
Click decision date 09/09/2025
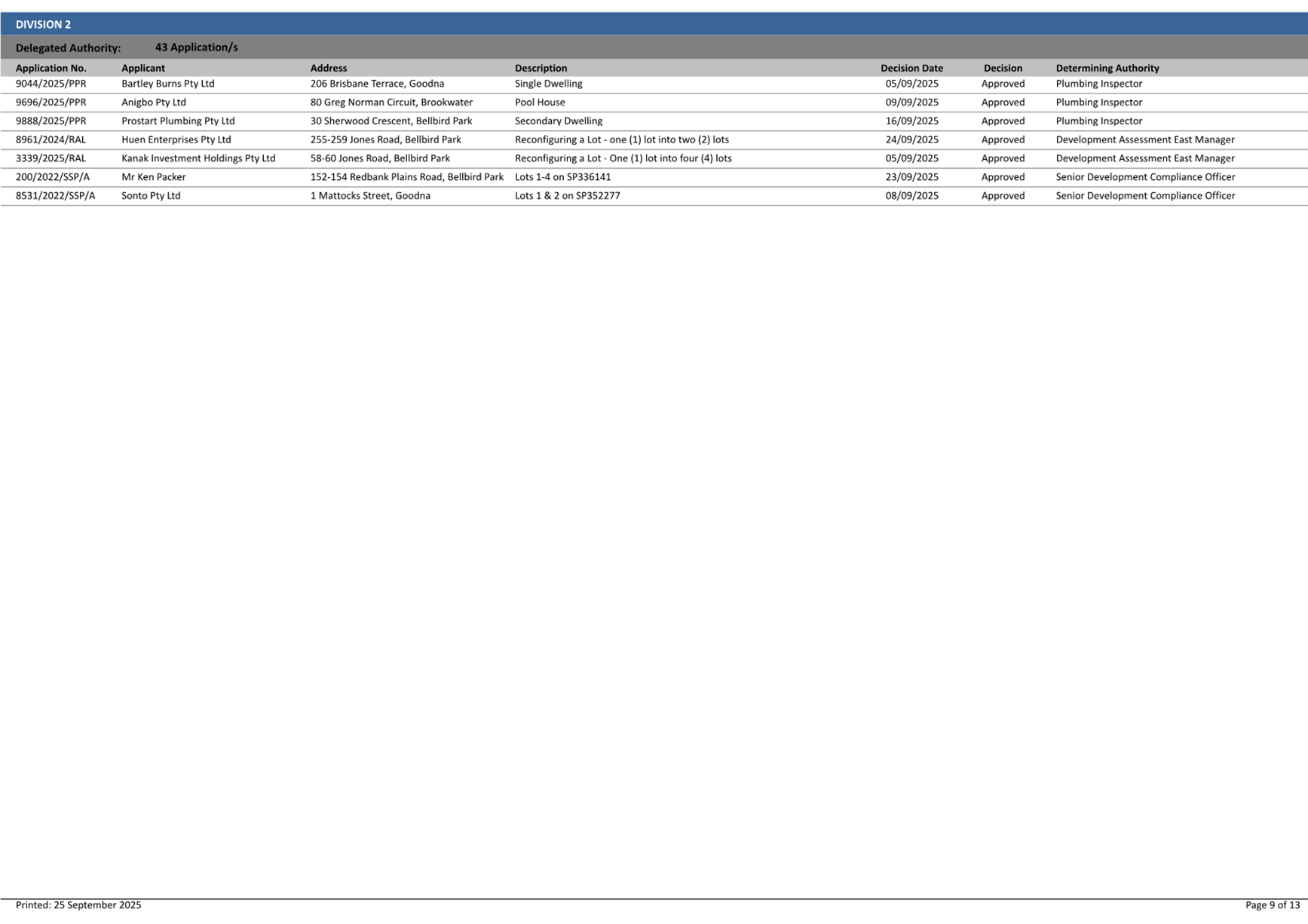[911, 102]
